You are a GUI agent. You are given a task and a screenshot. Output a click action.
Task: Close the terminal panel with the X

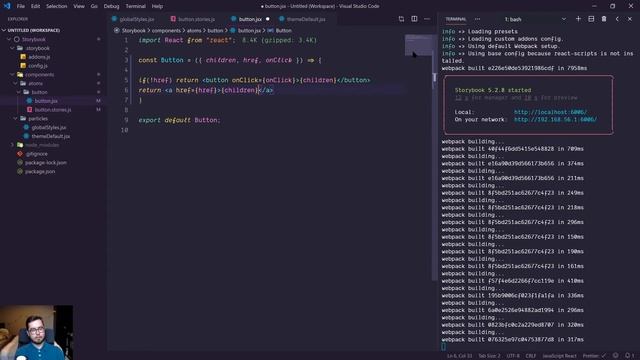coord(630,19)
